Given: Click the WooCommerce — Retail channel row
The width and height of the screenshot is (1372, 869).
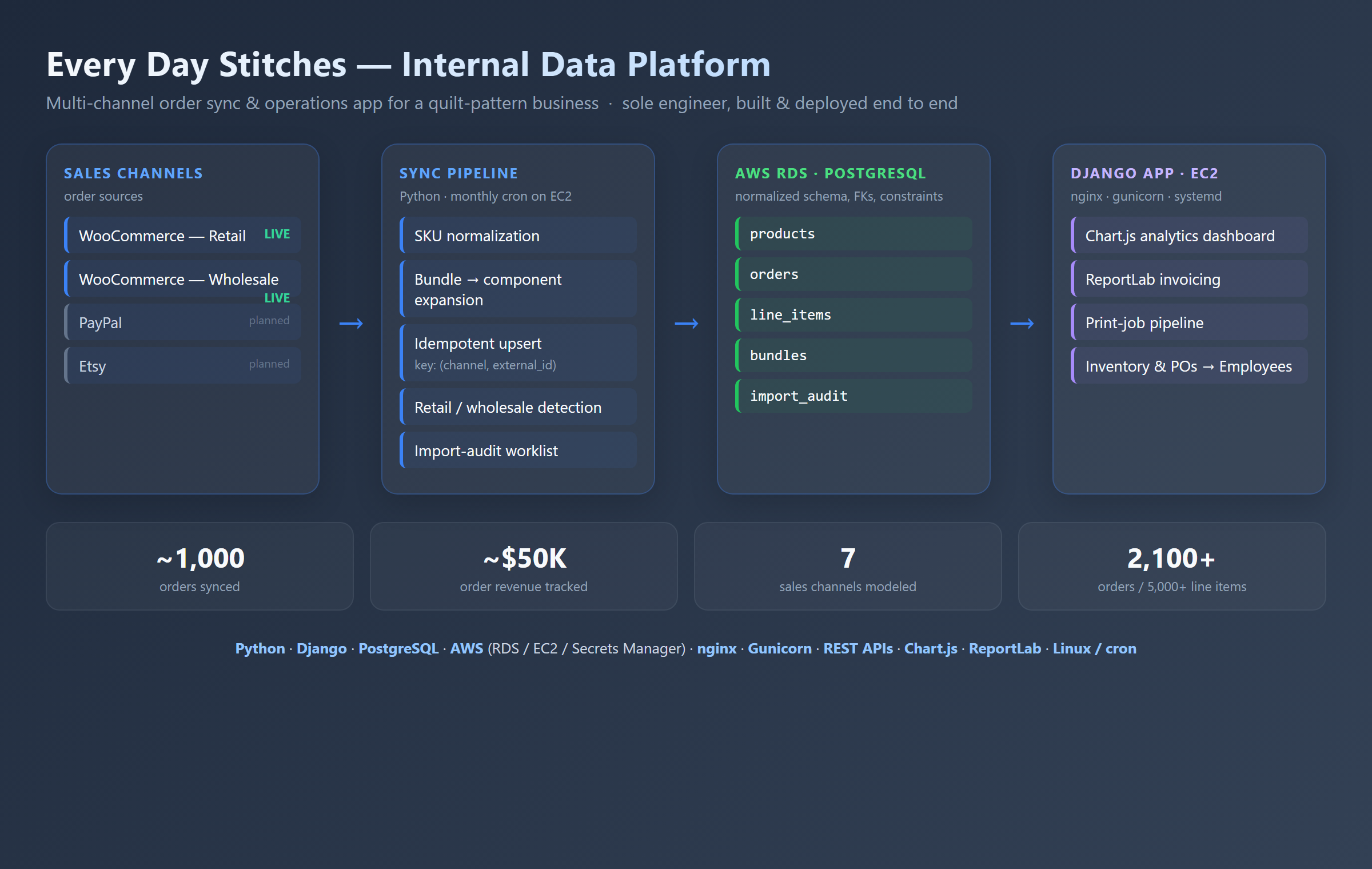Looking at the screenshot, I should tap(182, 235).
